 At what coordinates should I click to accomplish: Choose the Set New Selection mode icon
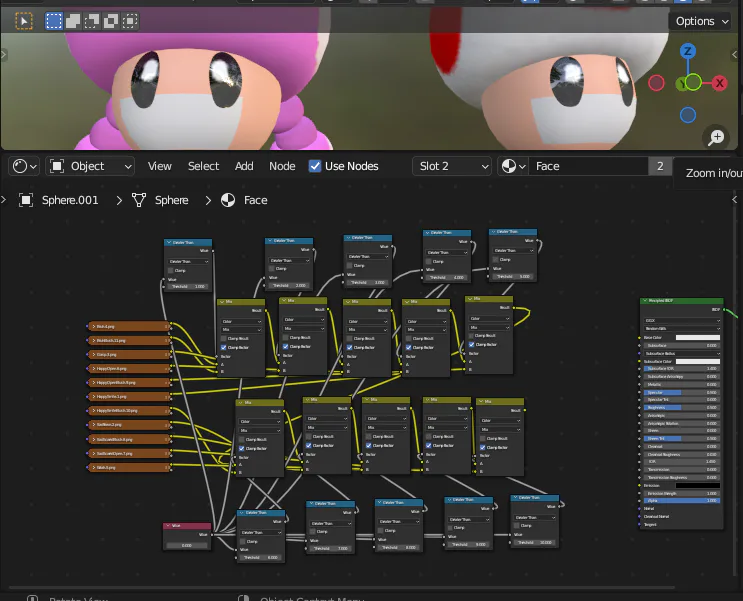pyautogui.click(x=54, y=21)
